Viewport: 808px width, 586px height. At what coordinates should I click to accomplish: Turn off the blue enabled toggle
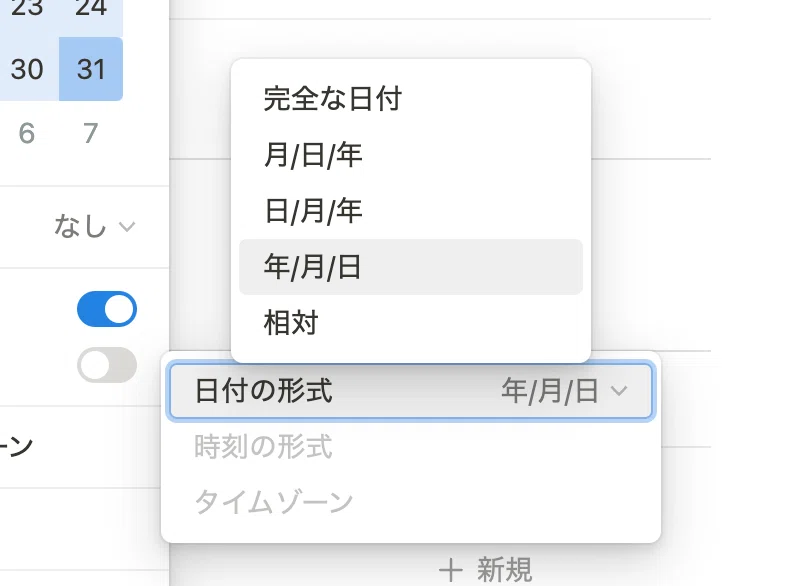click(x=107, y=309)
